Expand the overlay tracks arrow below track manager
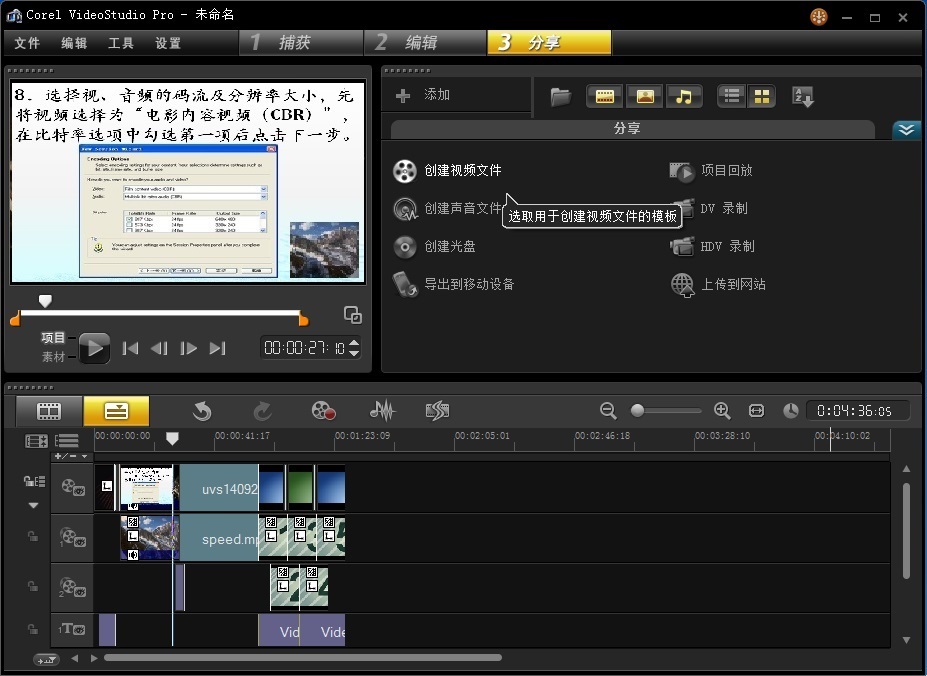 (34, 506)
